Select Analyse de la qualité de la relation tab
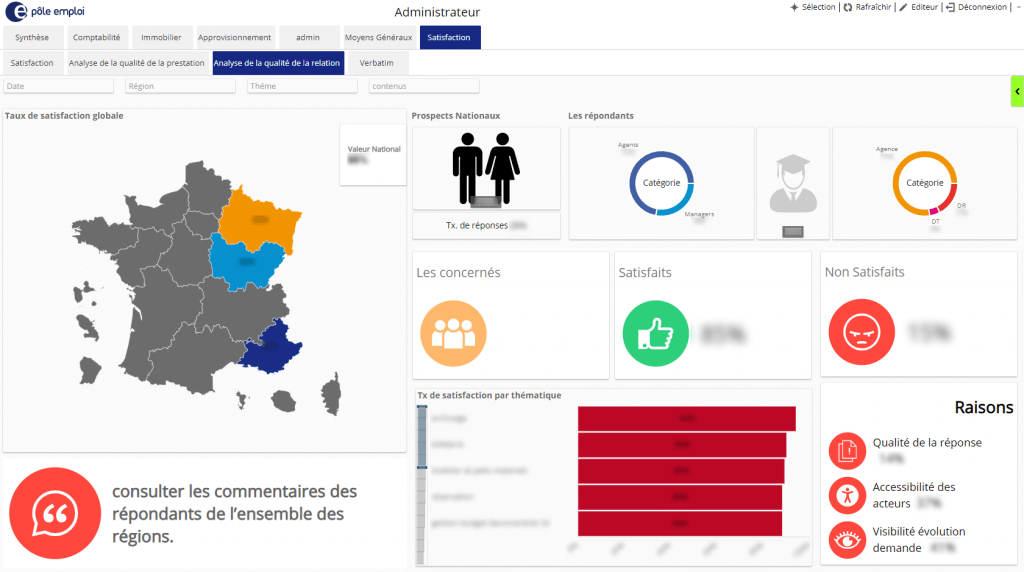Screen dimensions: 1024x572 [x=278, y=63]
